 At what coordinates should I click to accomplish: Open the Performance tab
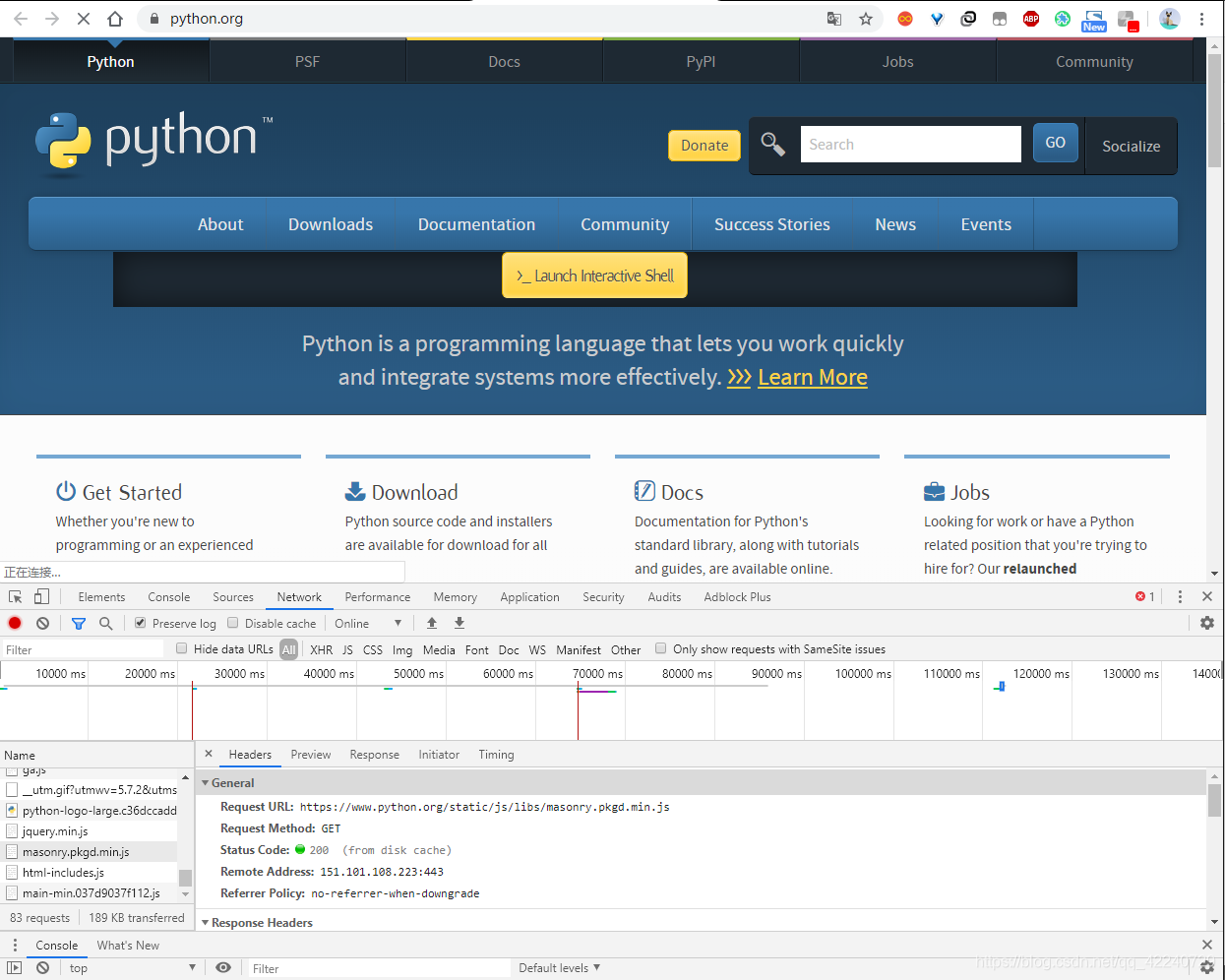tap(378, 597)
